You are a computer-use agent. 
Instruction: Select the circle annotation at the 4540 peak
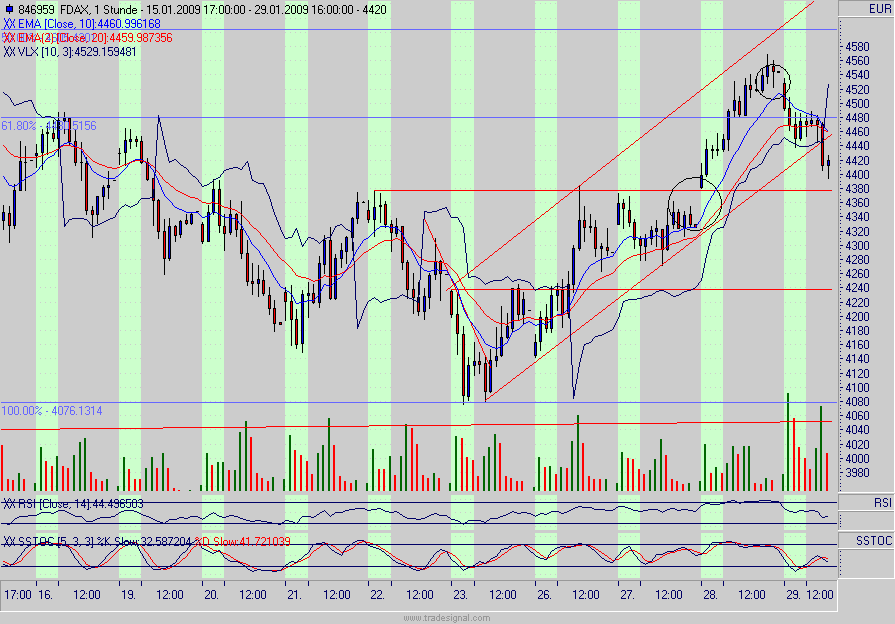pos(771,79)
